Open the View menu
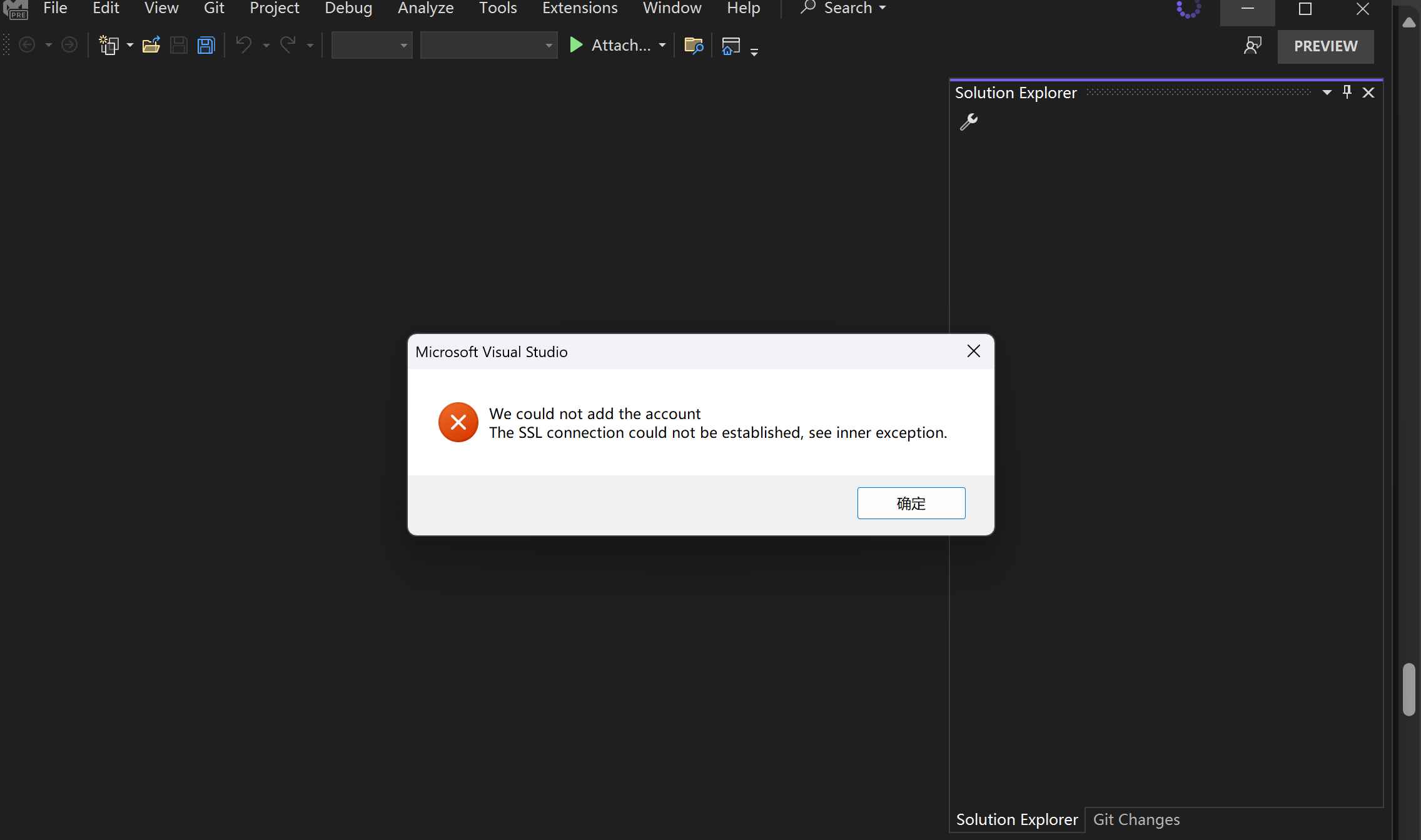The width and height of the screenshot is (1421, 840). coord(161,8)
